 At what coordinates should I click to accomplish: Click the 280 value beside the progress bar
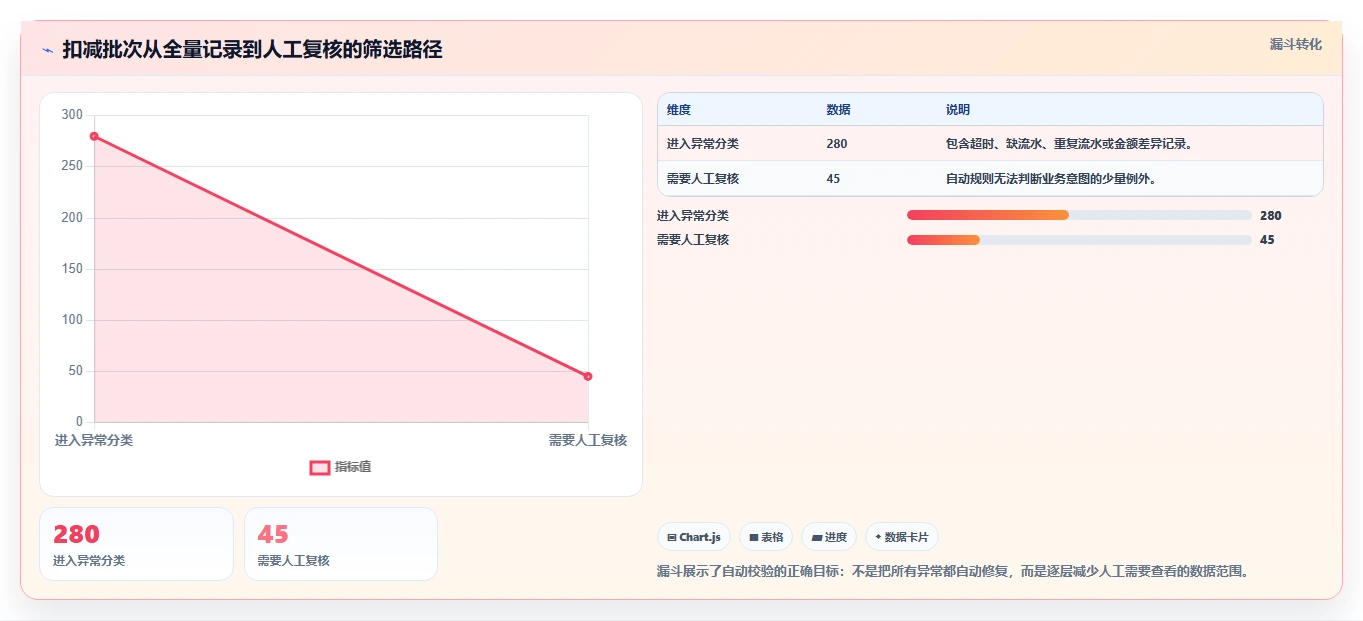[x=1270, y=215]
